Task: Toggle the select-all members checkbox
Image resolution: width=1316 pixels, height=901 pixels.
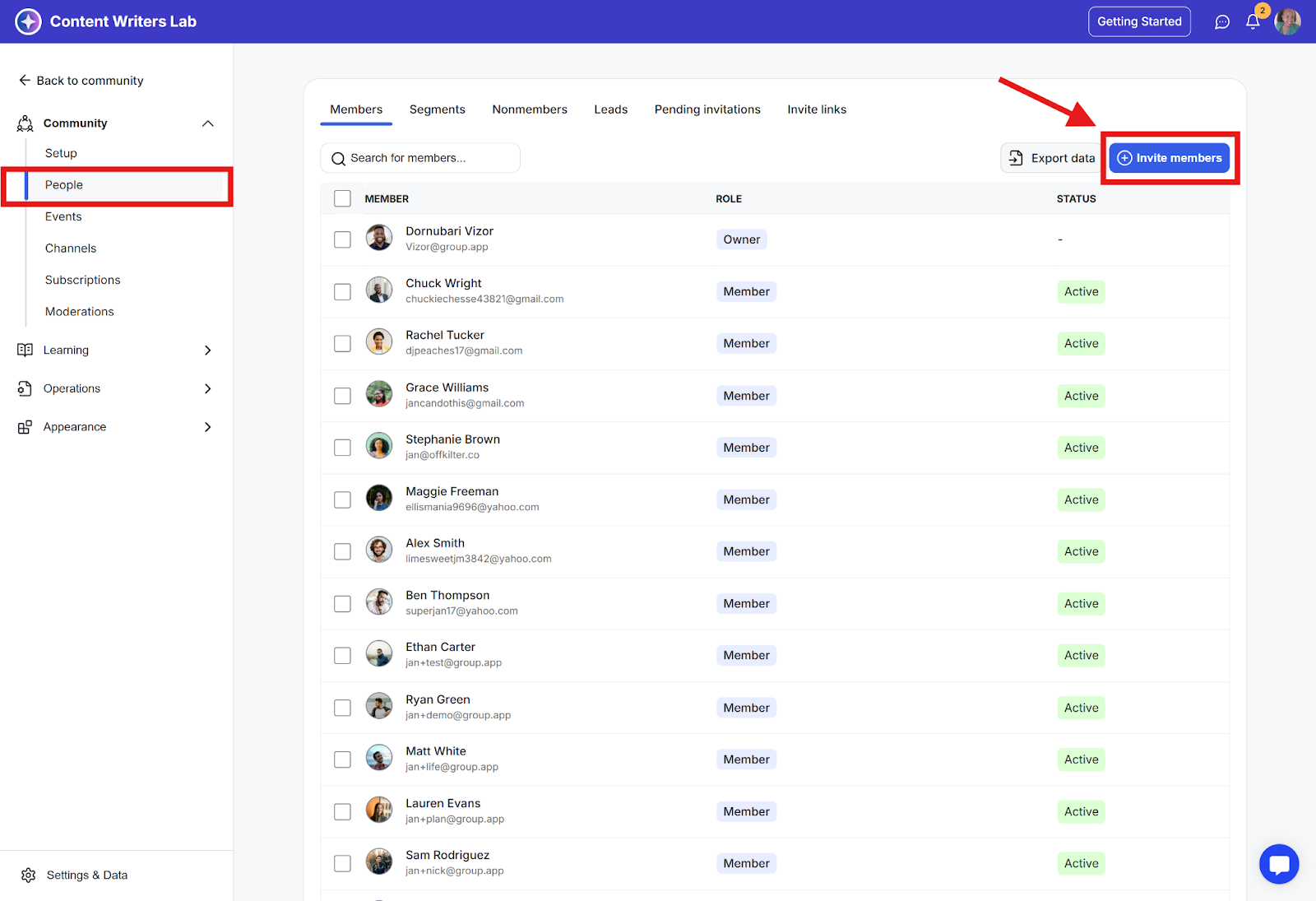Action: coord(342,198)
